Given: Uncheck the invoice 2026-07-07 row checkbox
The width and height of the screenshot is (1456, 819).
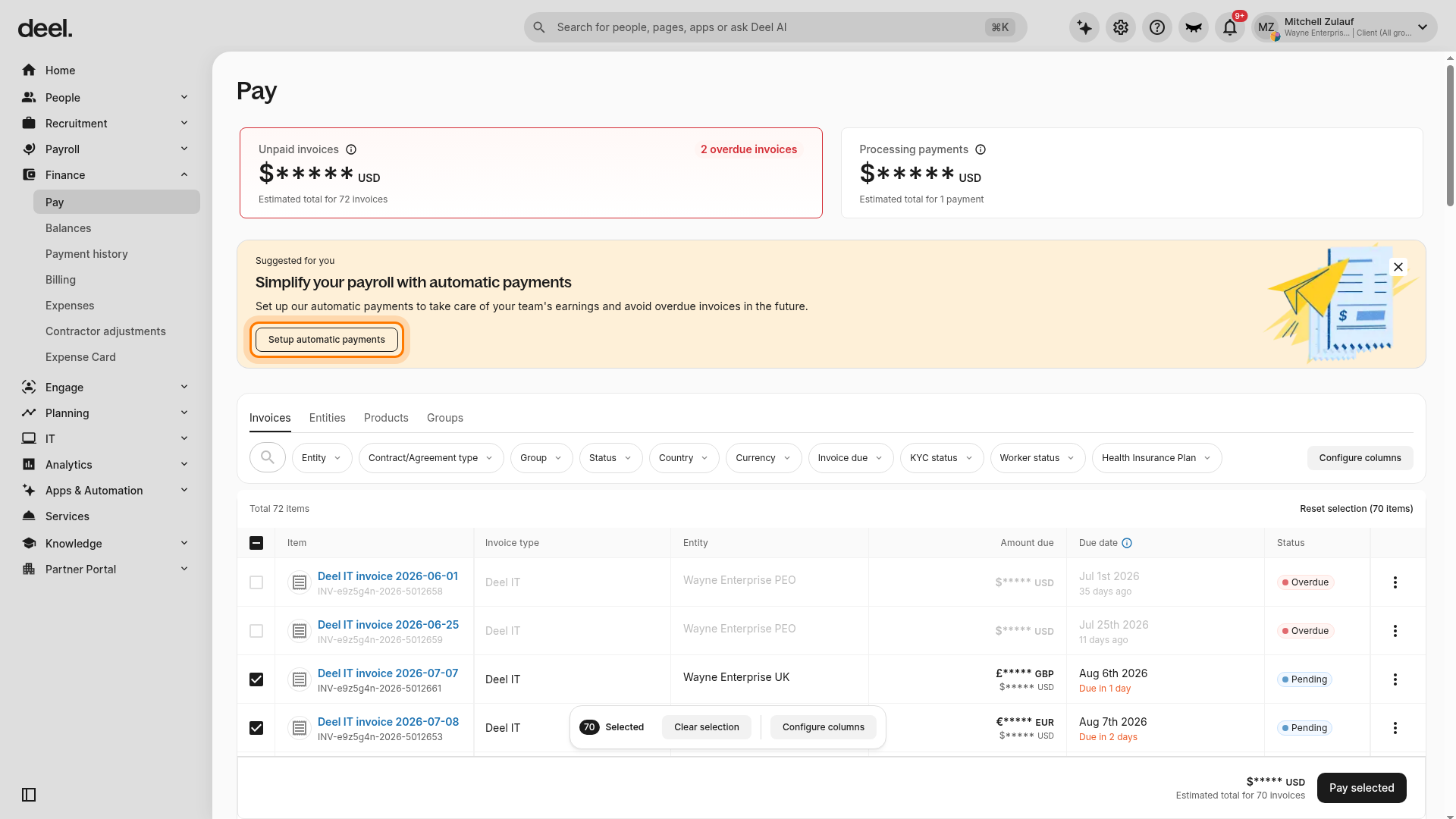Looking at the screenshot, I should point(256,679).
